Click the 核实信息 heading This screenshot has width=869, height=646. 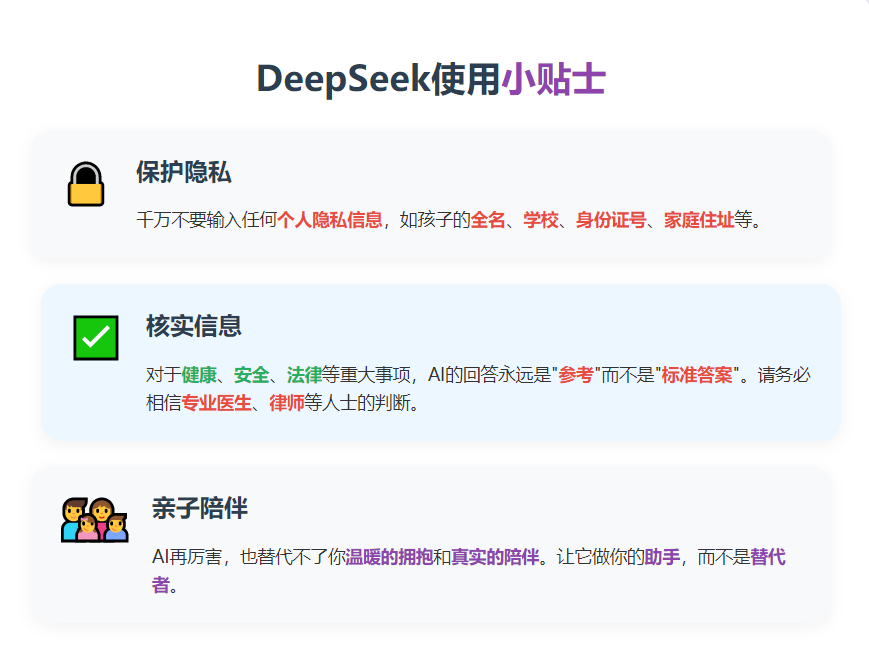click(x=194, y=326)
